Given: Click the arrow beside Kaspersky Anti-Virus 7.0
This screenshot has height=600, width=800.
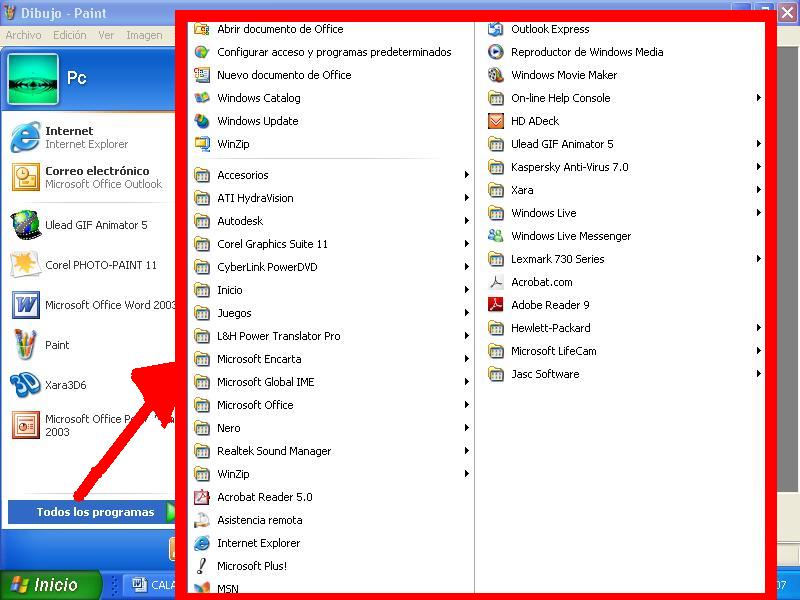Looking at the screenshot, I should pos(759,167).
